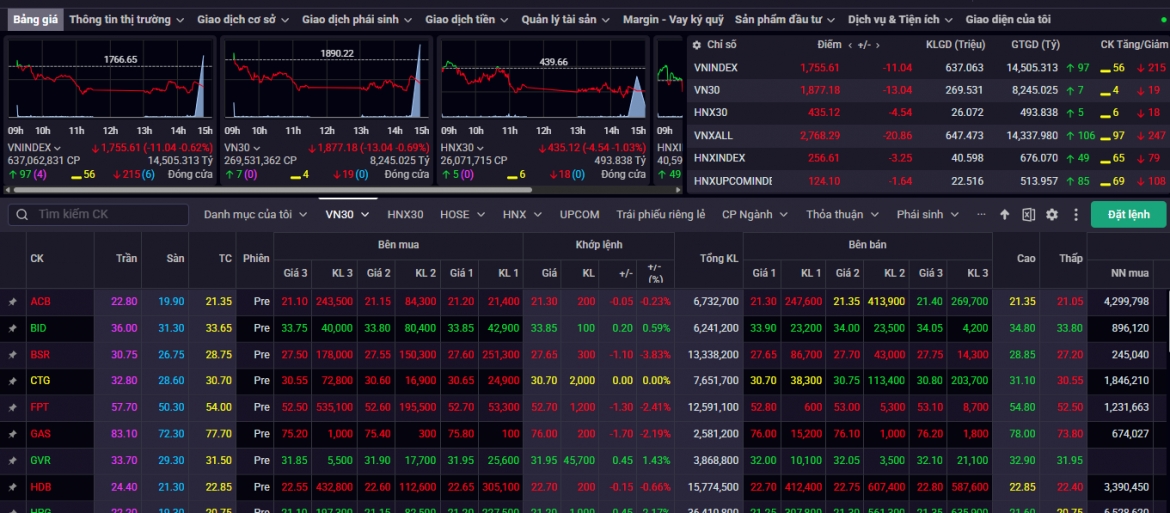This screenshot has height=513, width=1170.
Task: Expand Danh mục của tôi watchlist dropdown
Action: click(255, 215)
